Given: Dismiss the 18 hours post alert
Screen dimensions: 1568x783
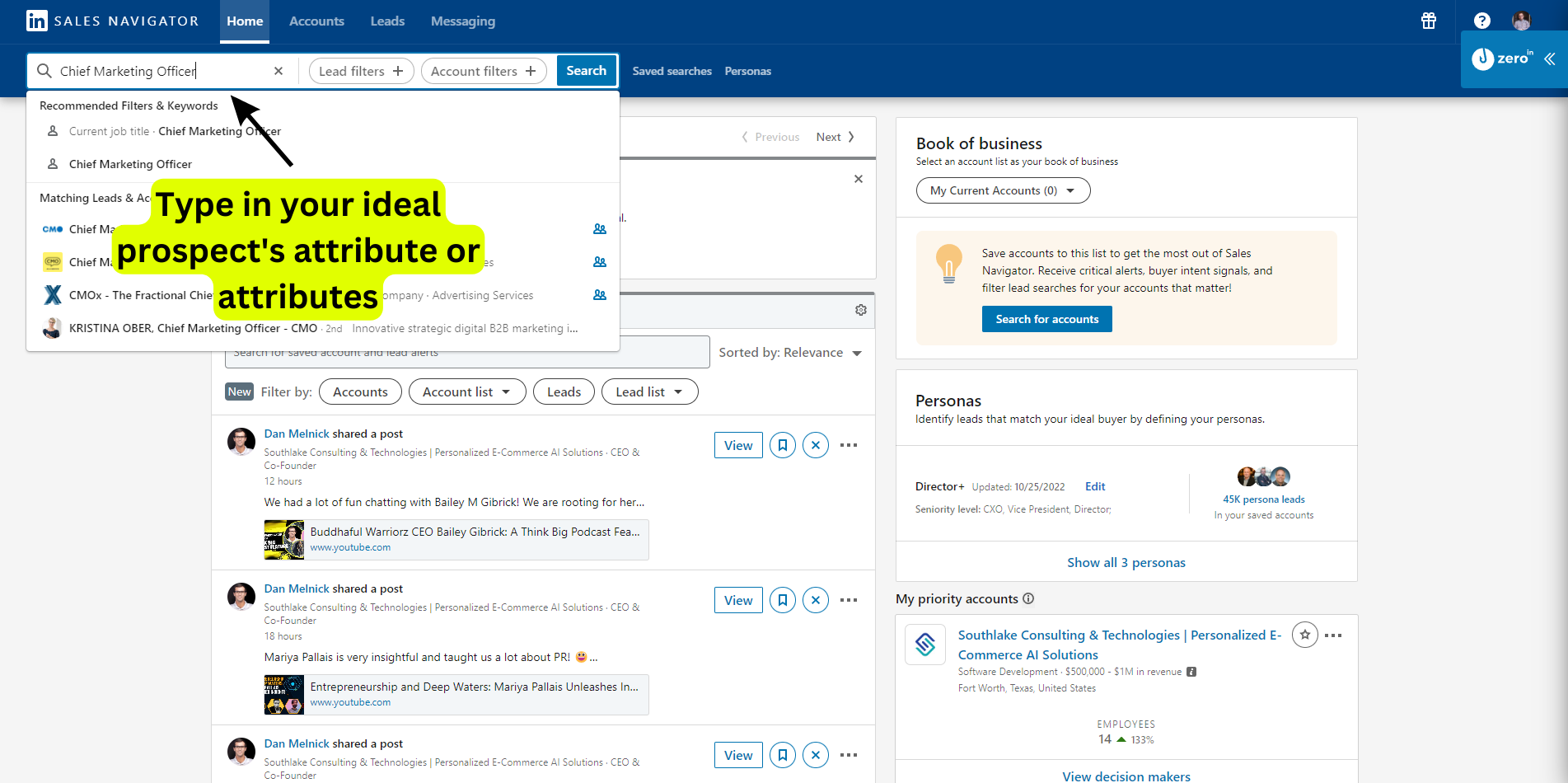Looking at the screenshot, I should click(x=816, y=600).
